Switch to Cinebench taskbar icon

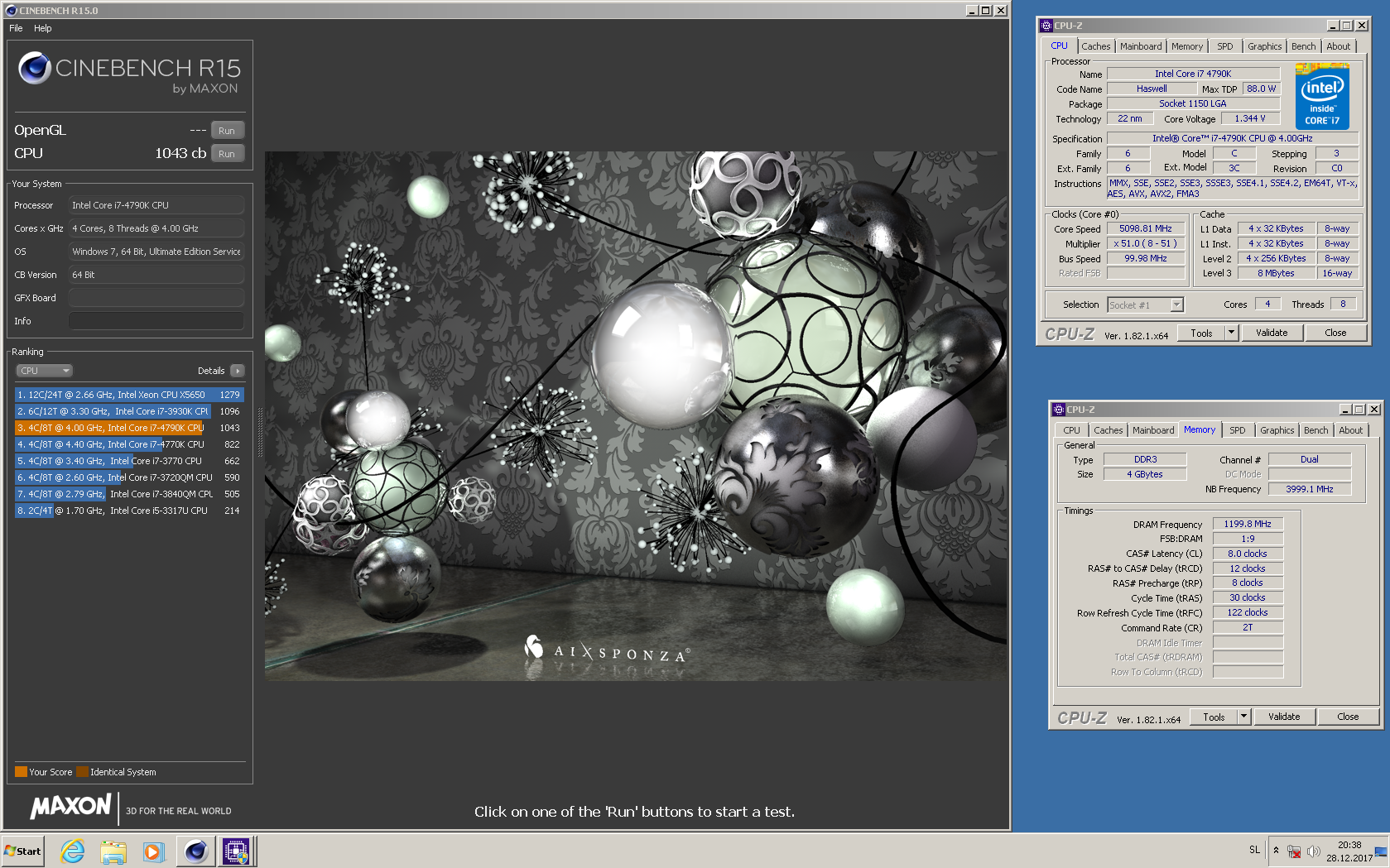[195, 851]
